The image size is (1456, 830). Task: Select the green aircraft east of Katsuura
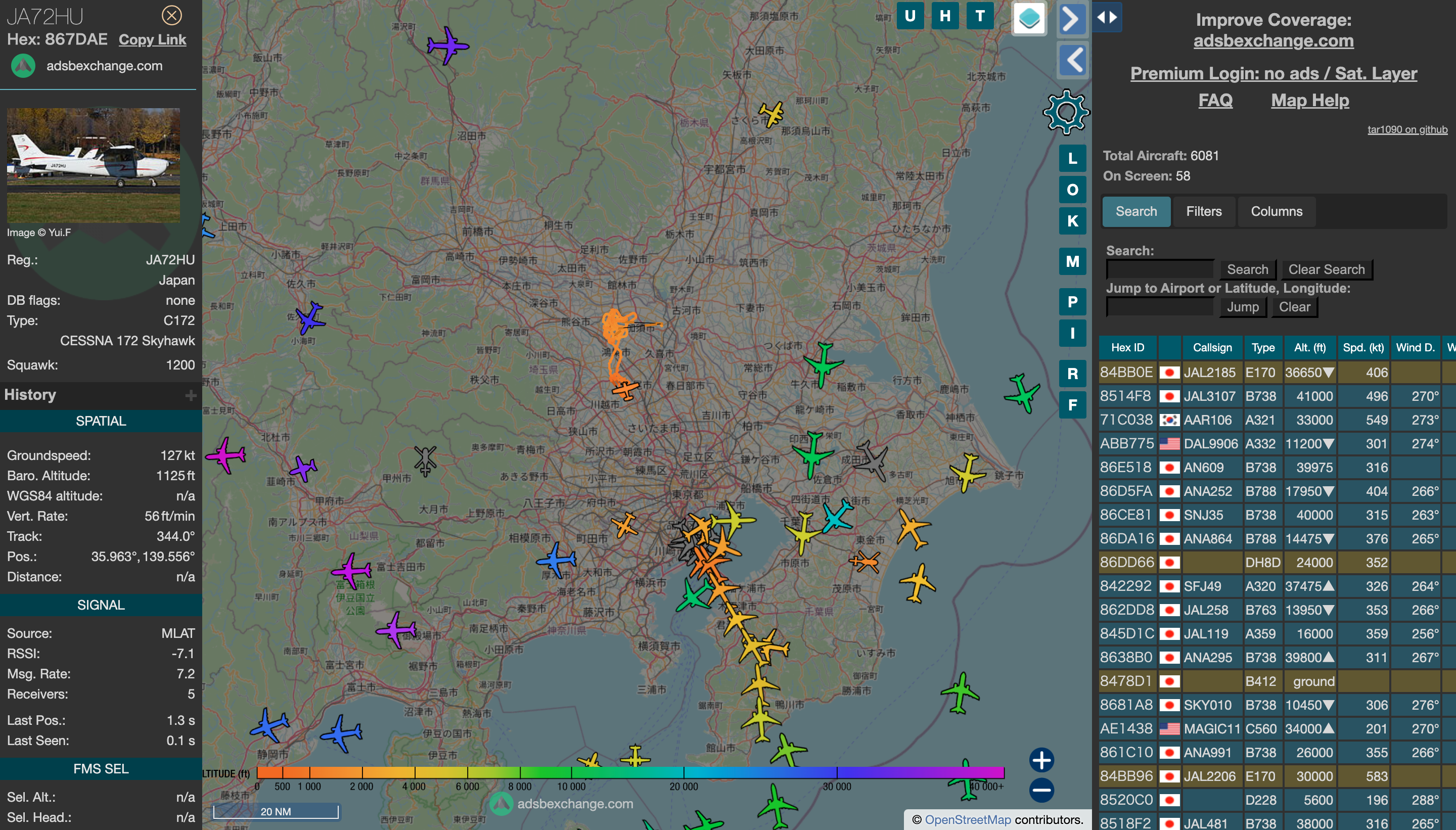coord(961,693)
